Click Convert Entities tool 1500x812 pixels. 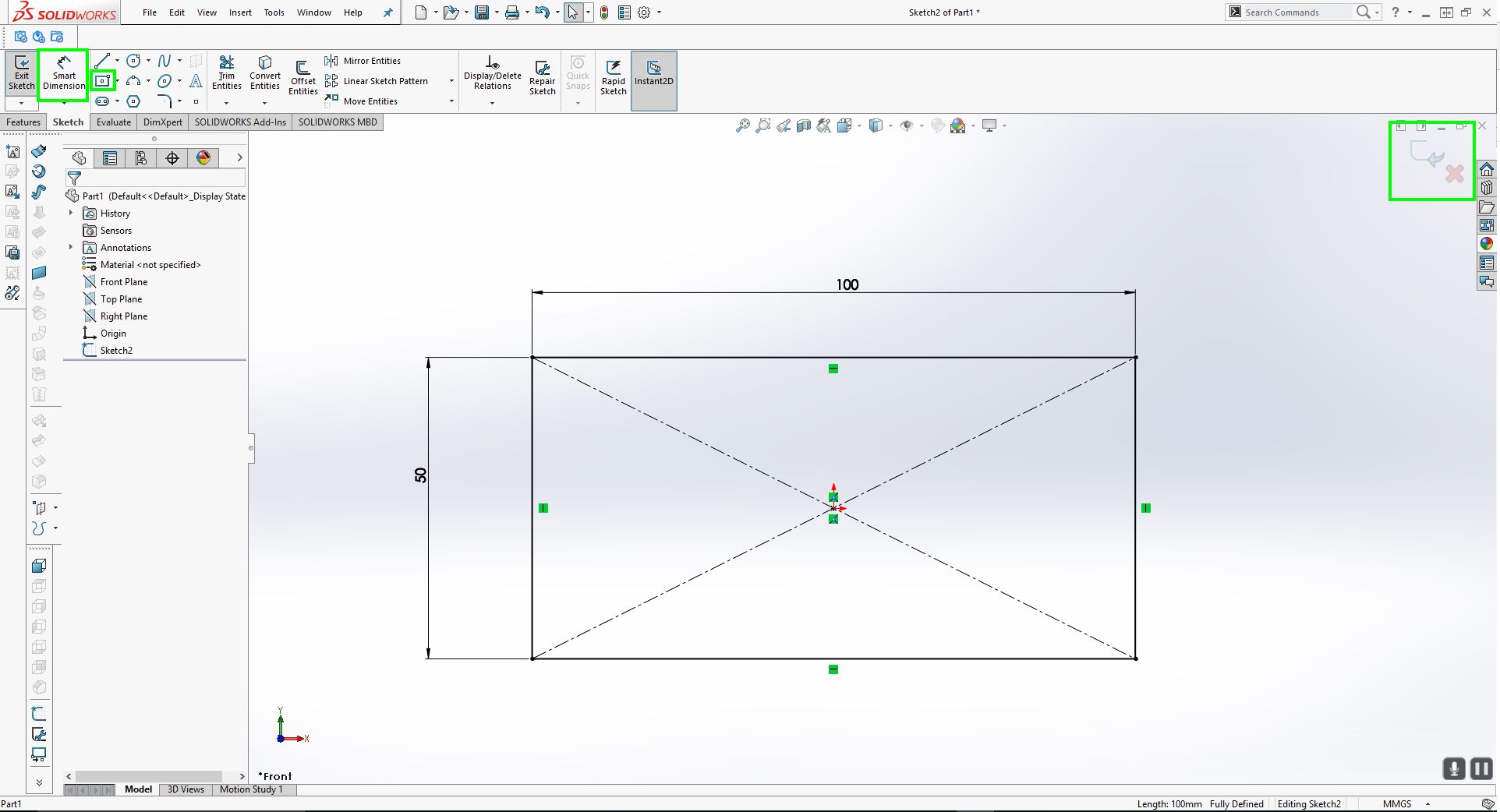point(265,73)
